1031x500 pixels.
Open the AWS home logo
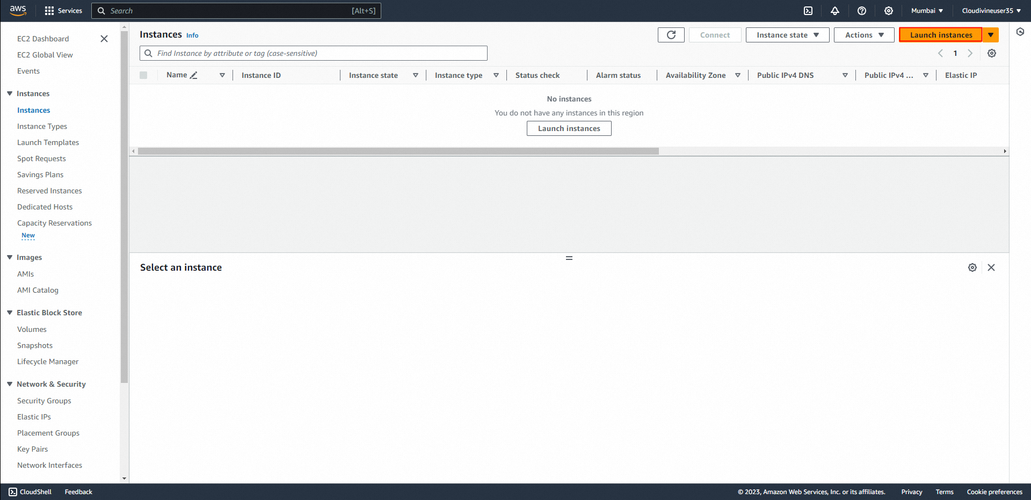click(x=18, y=11)
